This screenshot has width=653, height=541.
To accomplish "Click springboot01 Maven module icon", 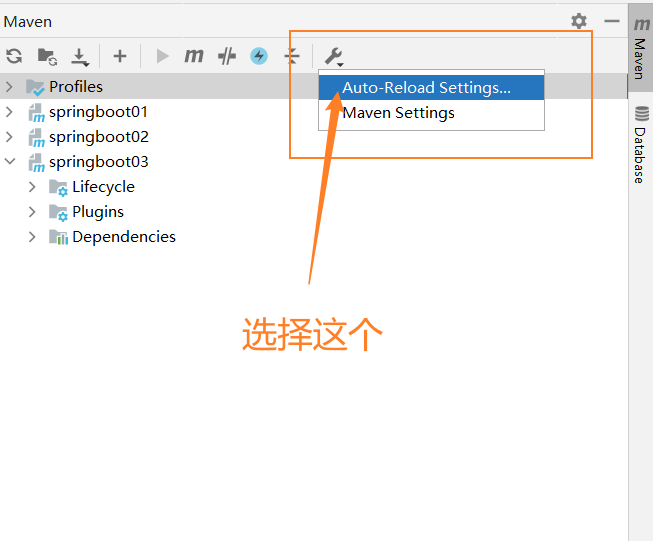I will coord(36,113).
